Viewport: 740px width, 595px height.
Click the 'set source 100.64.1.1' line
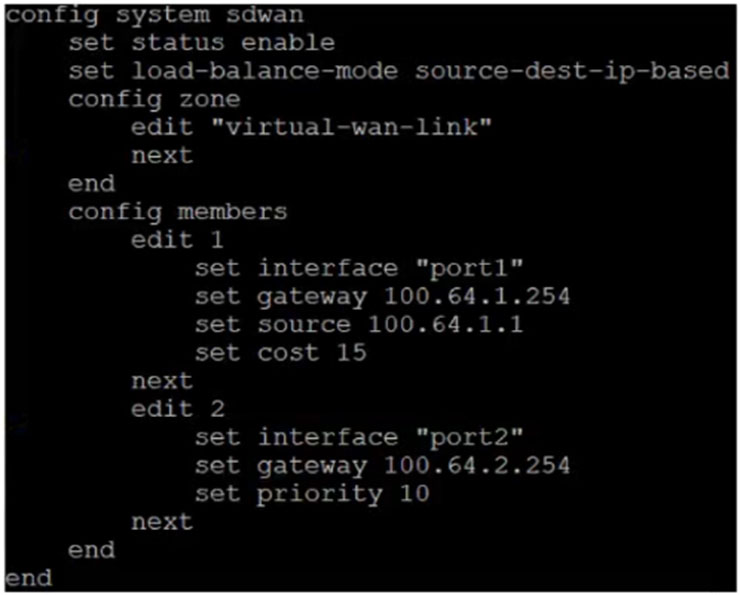pos(359,325)
